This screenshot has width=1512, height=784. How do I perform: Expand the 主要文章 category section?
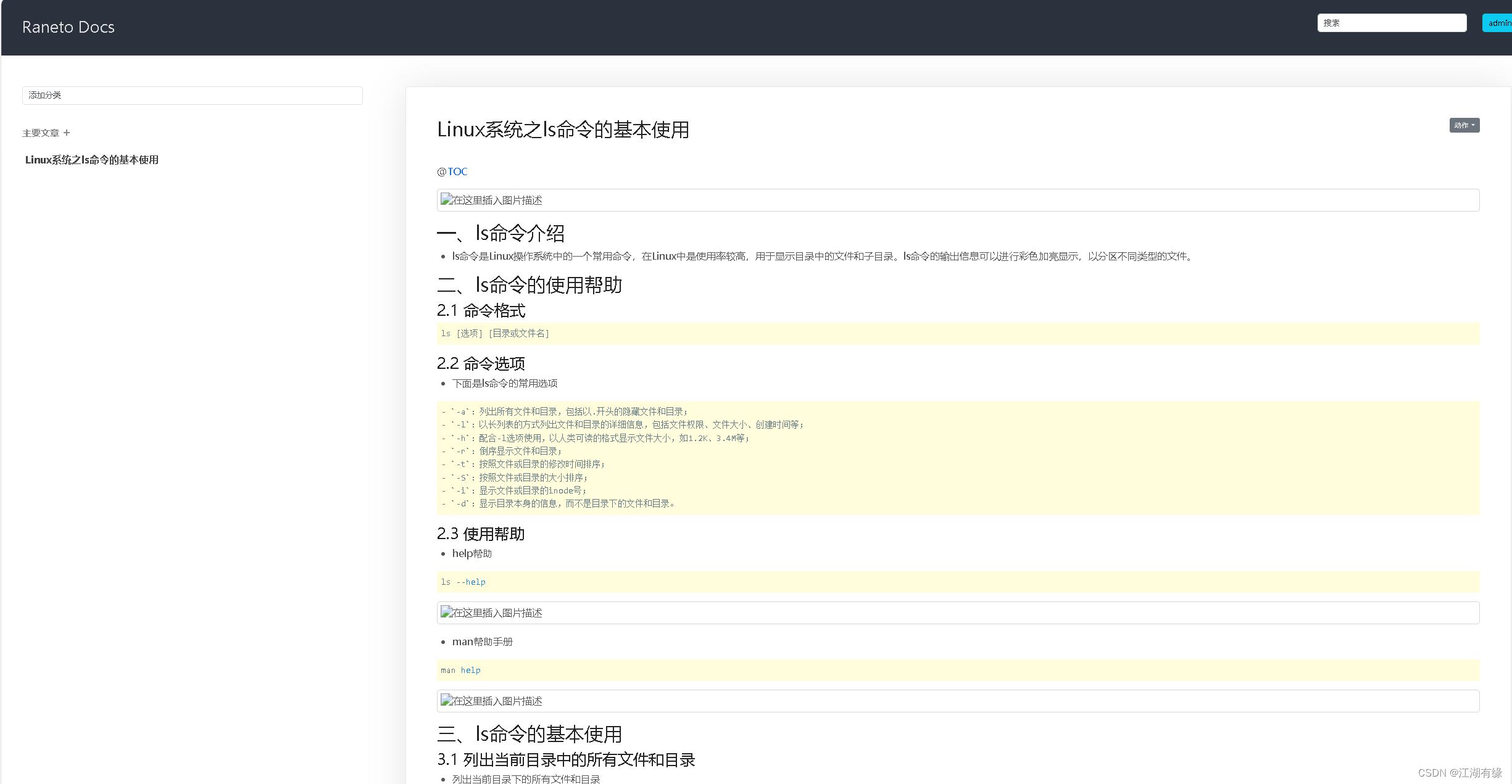pyautogui.click(x=41, y=133)
